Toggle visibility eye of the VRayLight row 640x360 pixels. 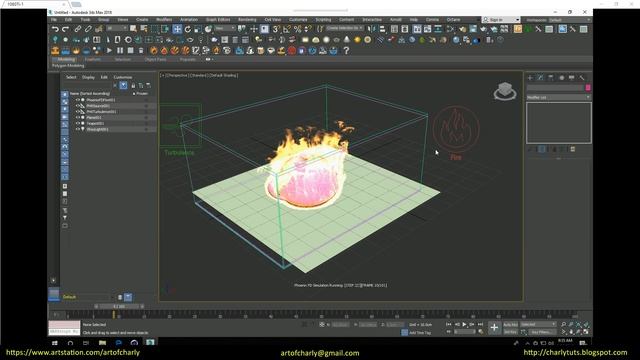[77, 129]
